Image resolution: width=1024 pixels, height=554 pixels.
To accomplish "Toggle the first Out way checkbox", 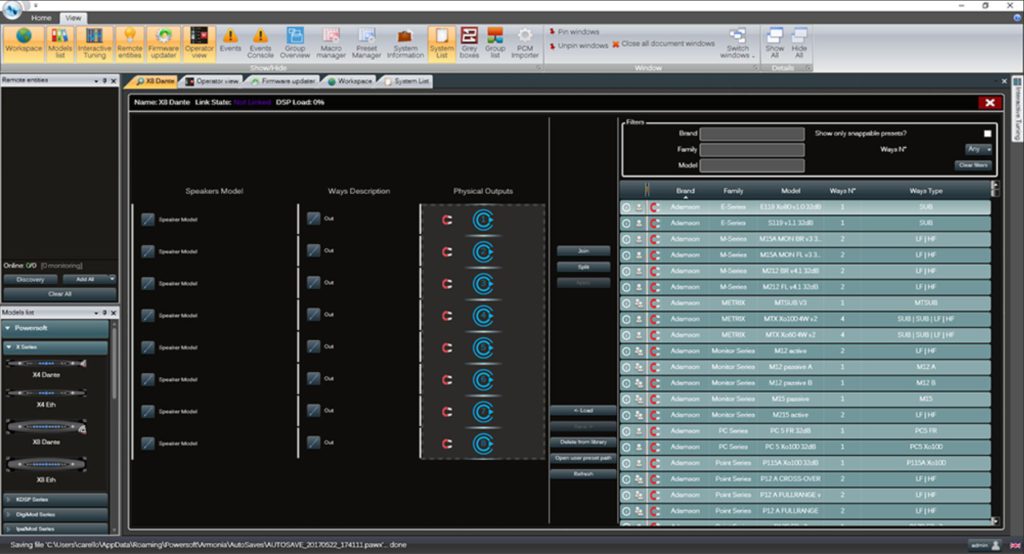I will click(314, 219).
